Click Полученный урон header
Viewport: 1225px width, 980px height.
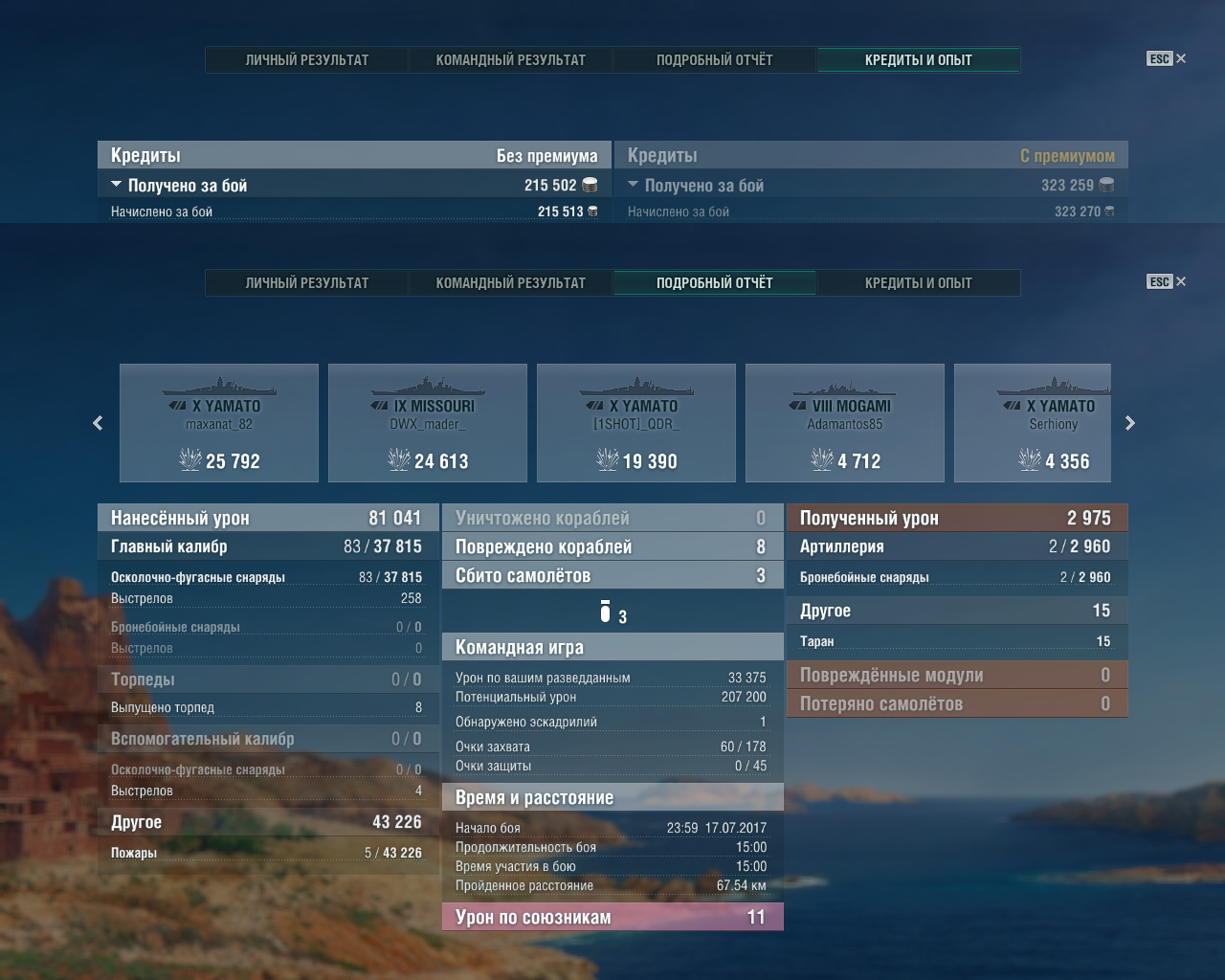point(957,518)
